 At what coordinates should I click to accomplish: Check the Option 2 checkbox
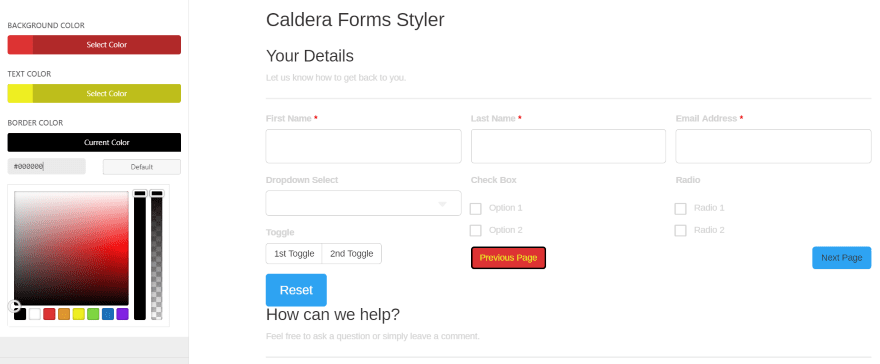tap(475, 231)
